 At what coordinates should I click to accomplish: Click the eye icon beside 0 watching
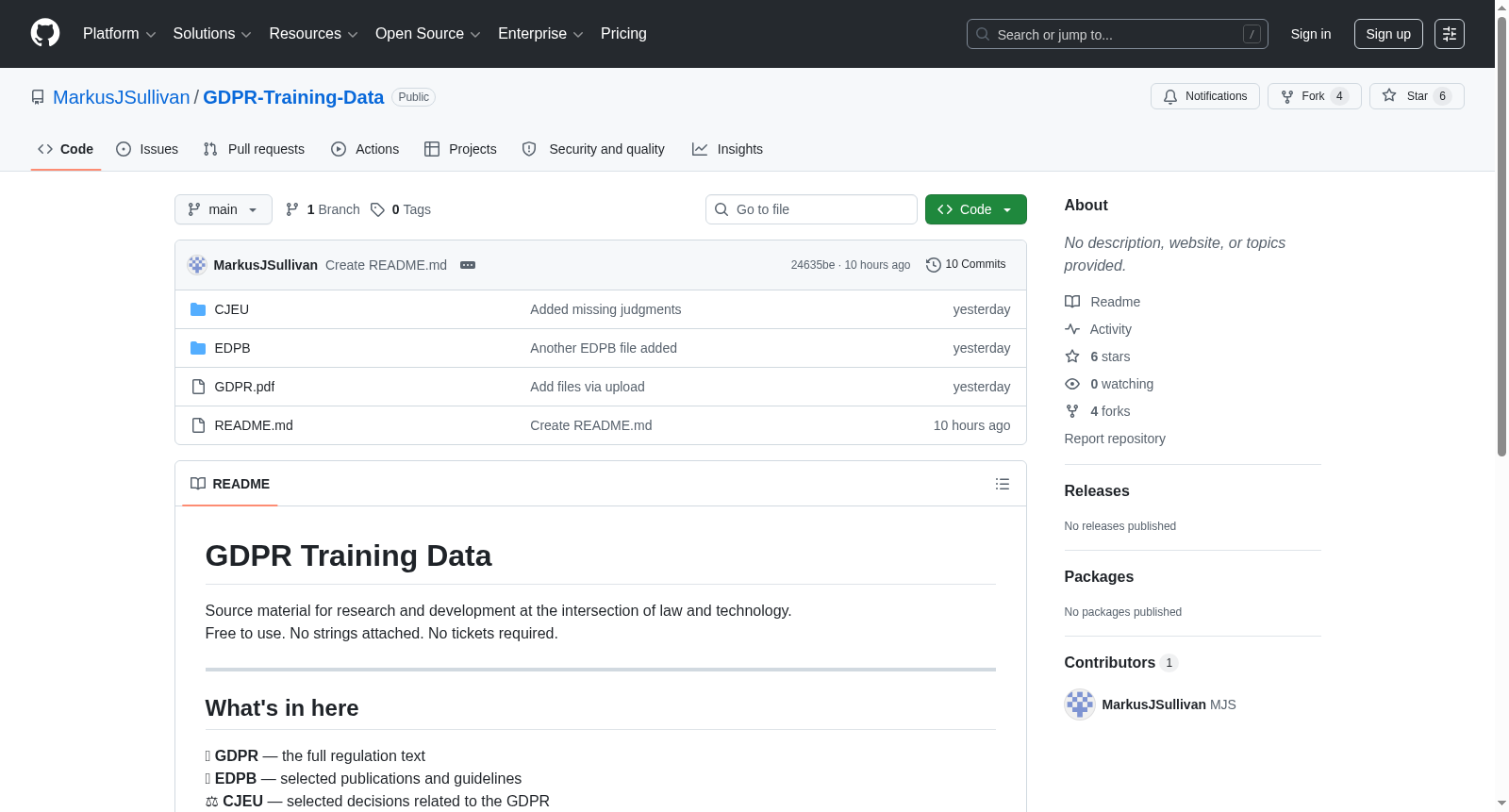tap(1072, 384)
